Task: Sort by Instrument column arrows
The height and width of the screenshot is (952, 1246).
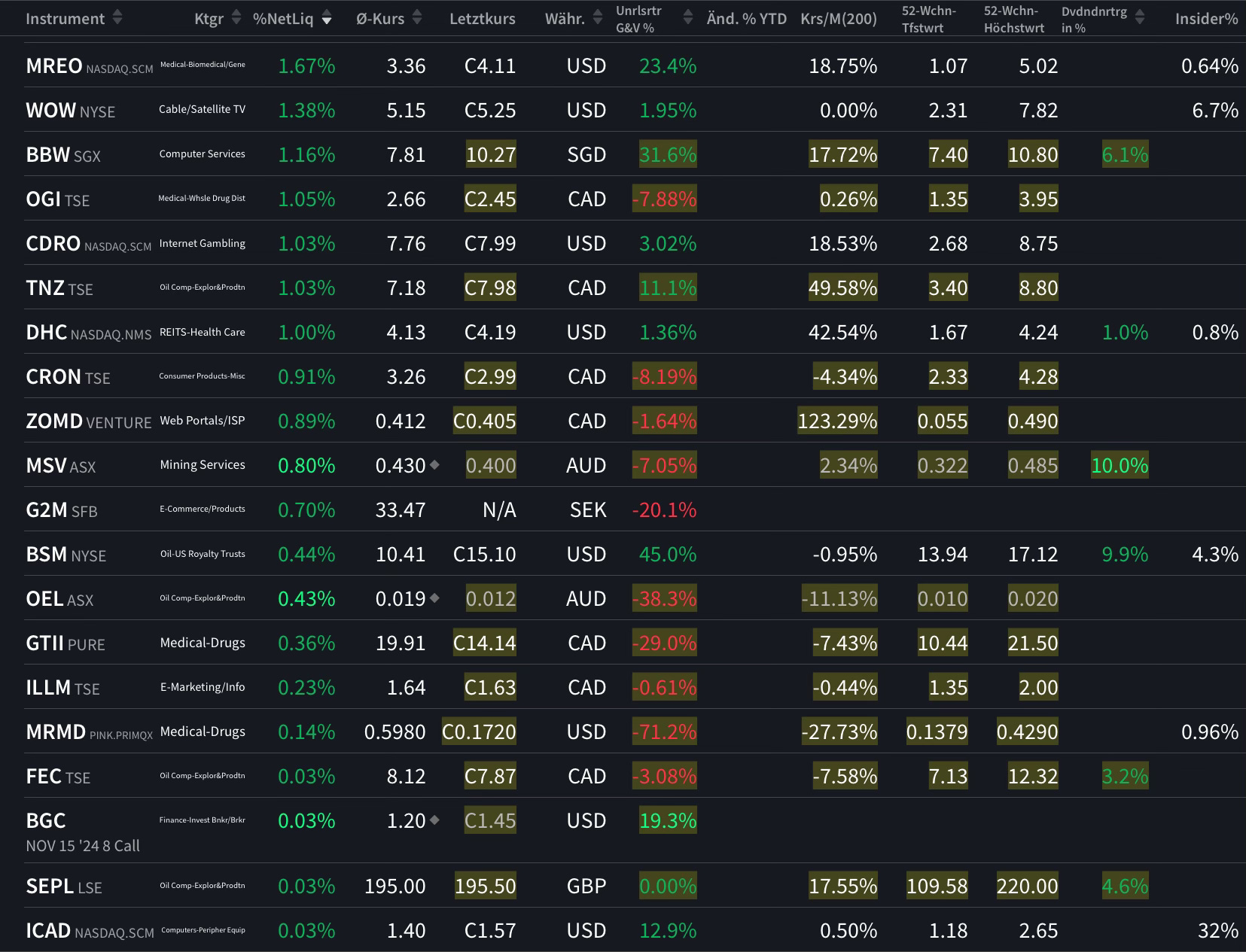Action: coord(117,18)
